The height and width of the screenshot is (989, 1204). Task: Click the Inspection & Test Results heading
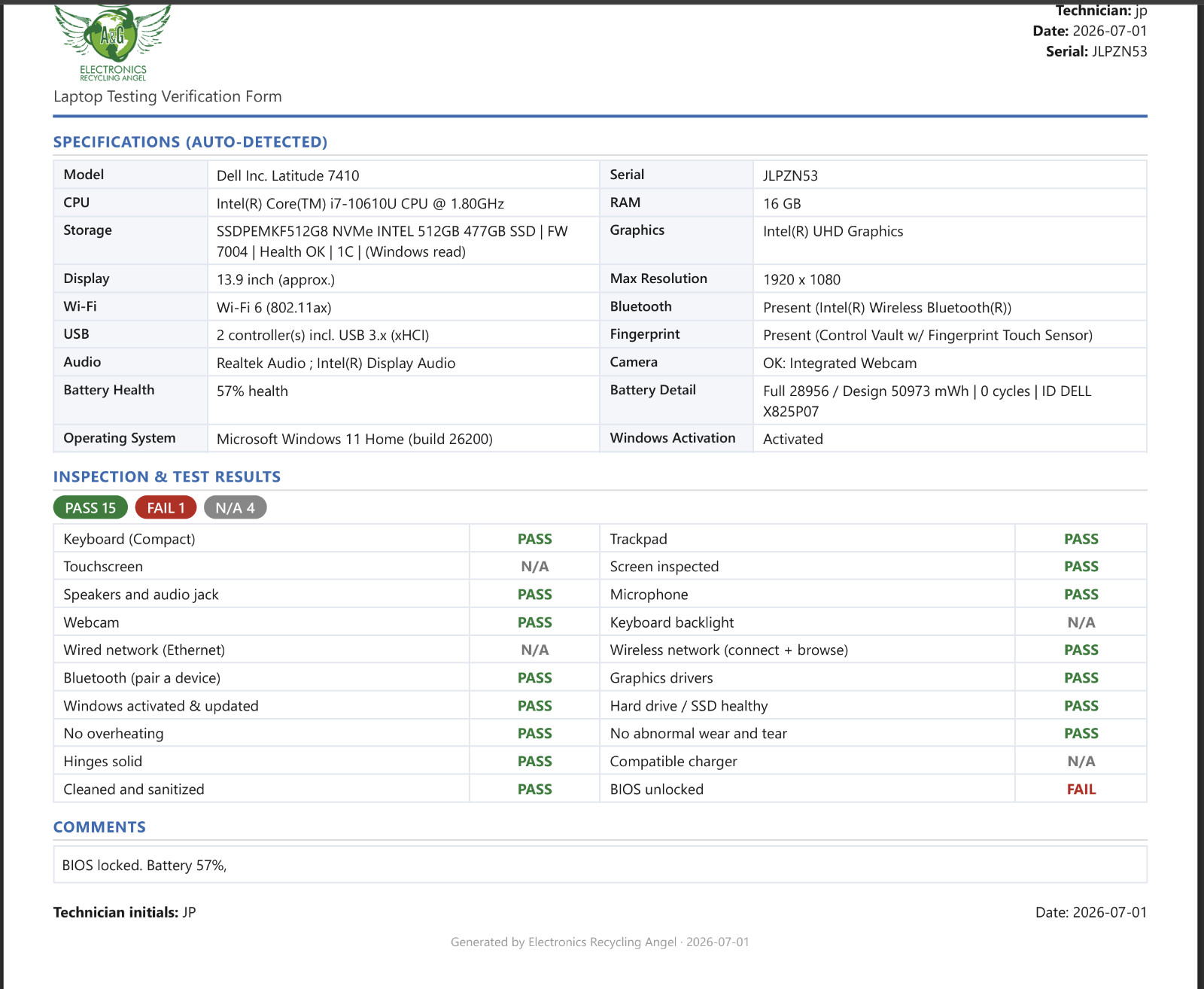167,476
